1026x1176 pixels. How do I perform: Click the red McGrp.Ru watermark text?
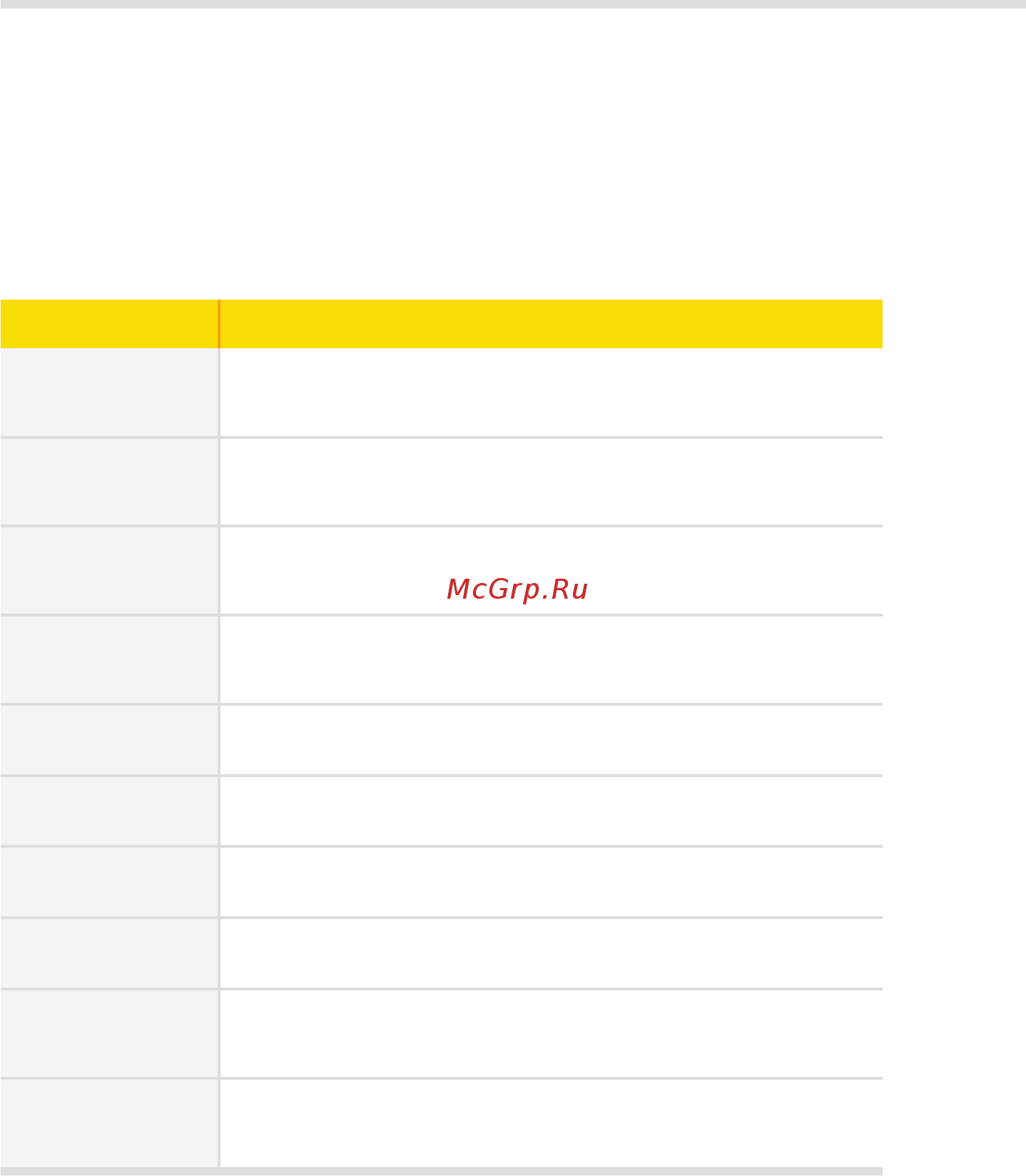pos(517,589)
